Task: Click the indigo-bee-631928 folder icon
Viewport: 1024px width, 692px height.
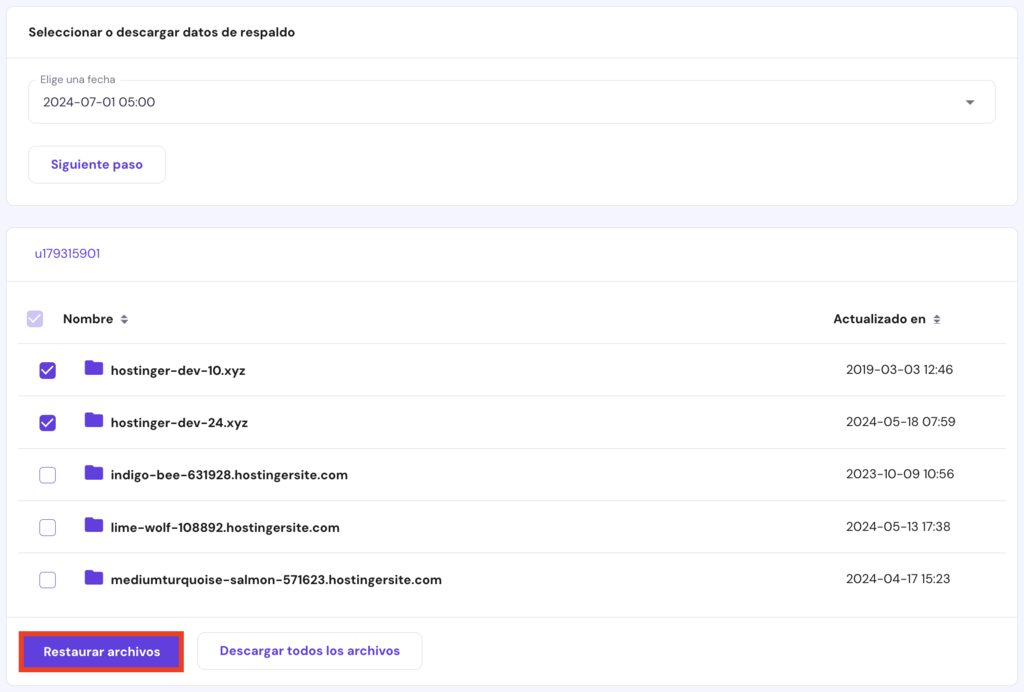Action: 93,475
